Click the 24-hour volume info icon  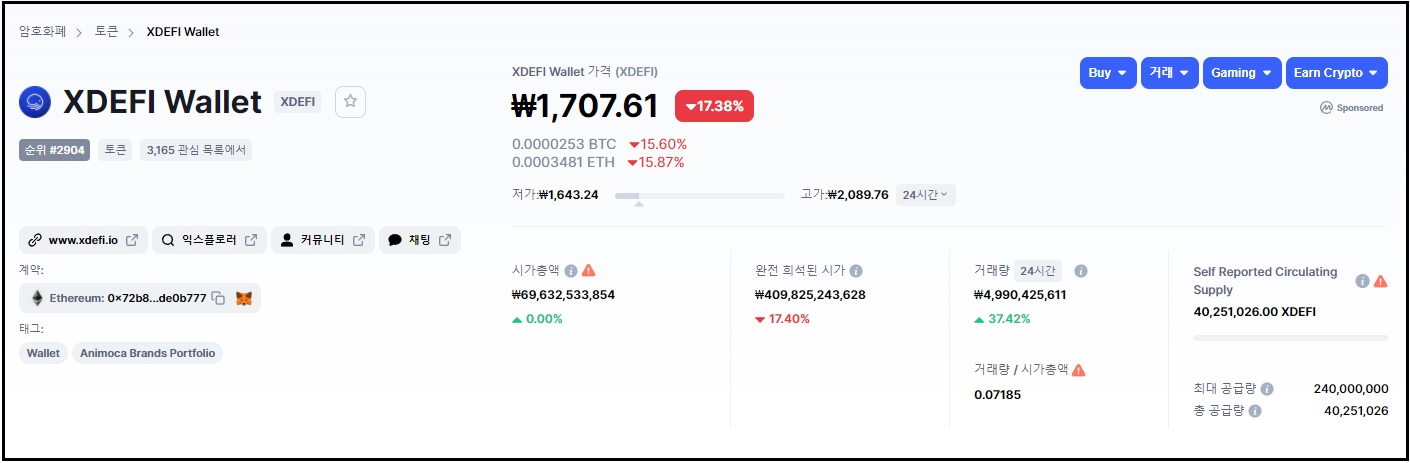[1081, 270]
